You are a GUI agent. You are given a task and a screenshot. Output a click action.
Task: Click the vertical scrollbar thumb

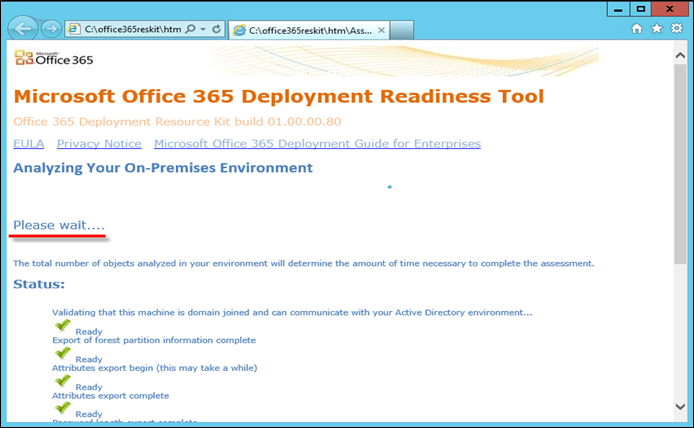coord(680,164)
